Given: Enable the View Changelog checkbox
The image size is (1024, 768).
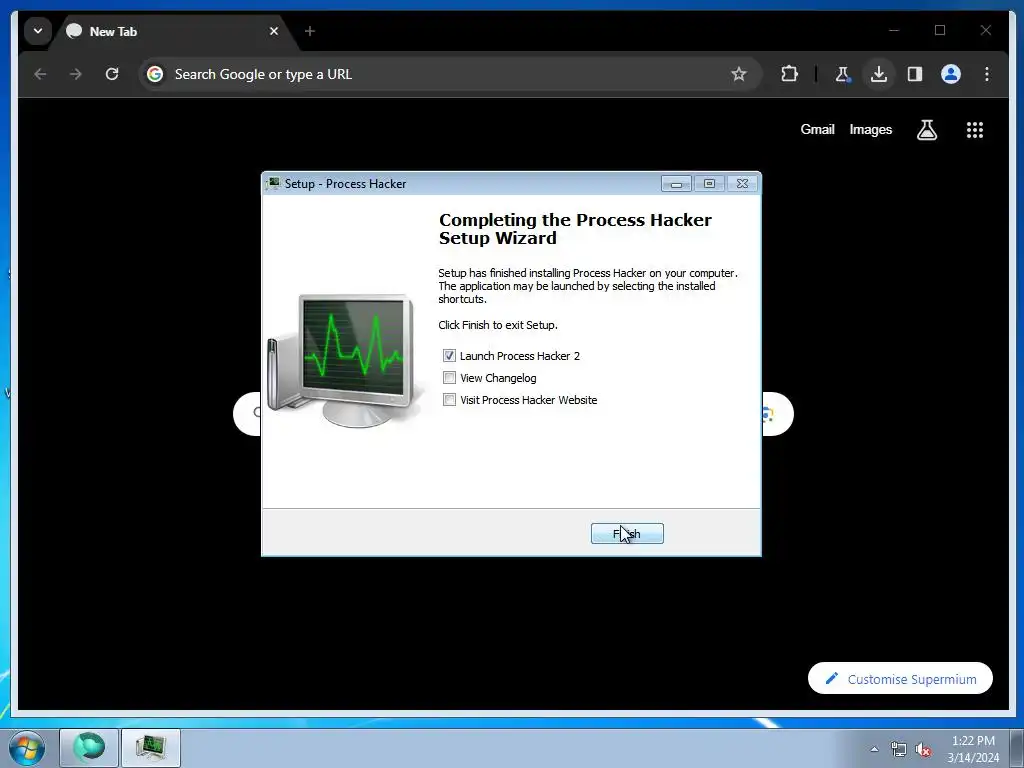Looking at the screenshot, I should 449,377.
